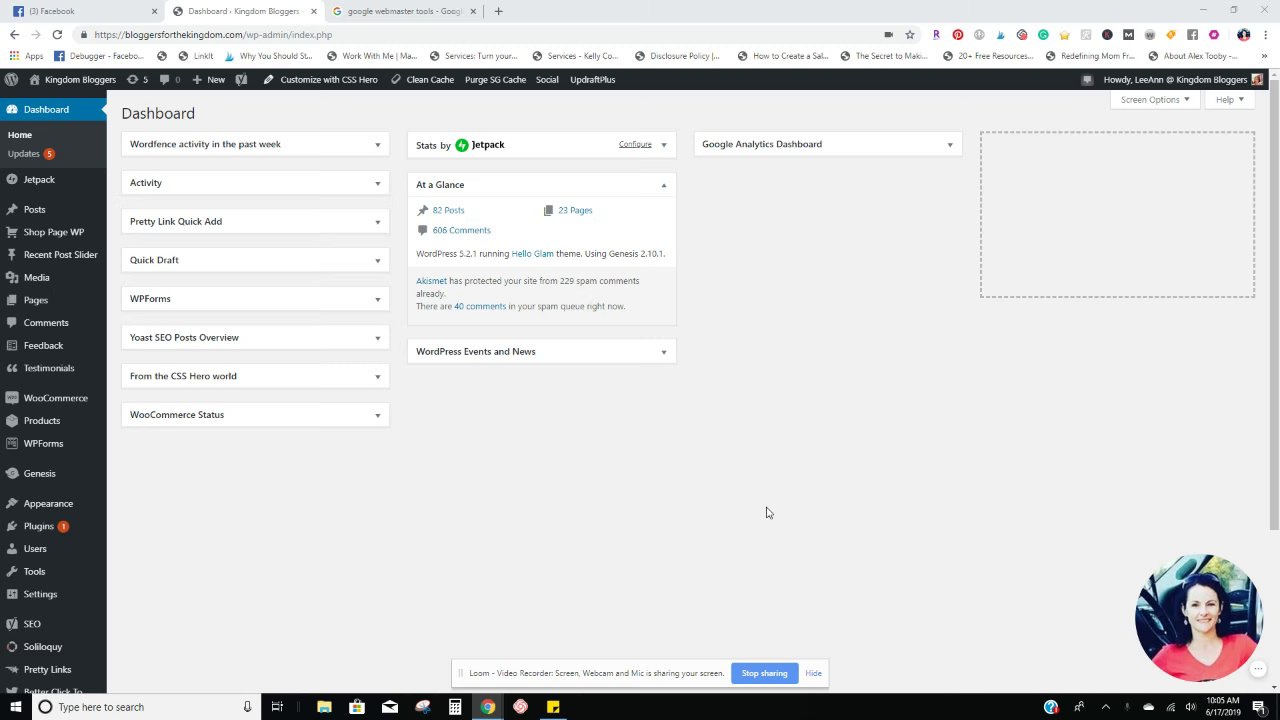
Task: Open Plugins in sidebar
Action: tap(53, 526)
